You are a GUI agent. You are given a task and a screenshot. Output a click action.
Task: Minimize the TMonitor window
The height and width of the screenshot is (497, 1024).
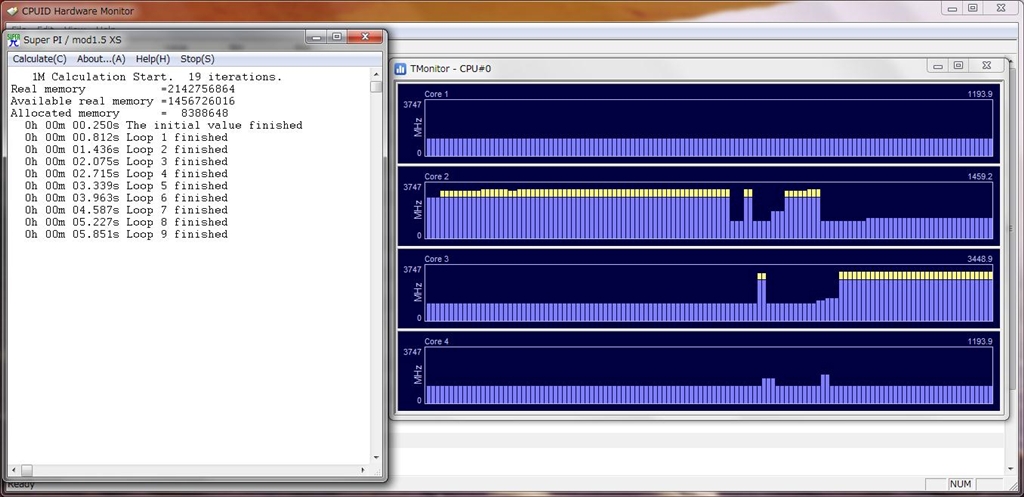click(939, 66)
